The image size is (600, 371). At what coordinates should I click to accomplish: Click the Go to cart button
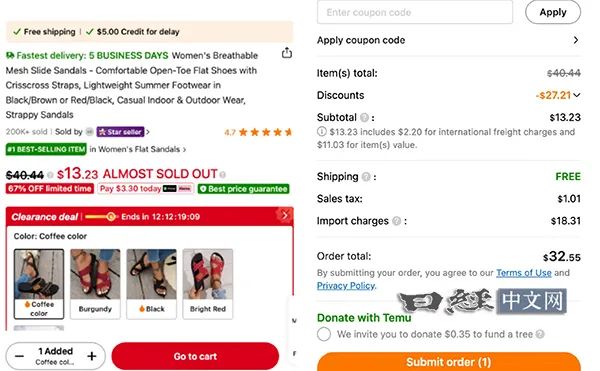point(195,356)
